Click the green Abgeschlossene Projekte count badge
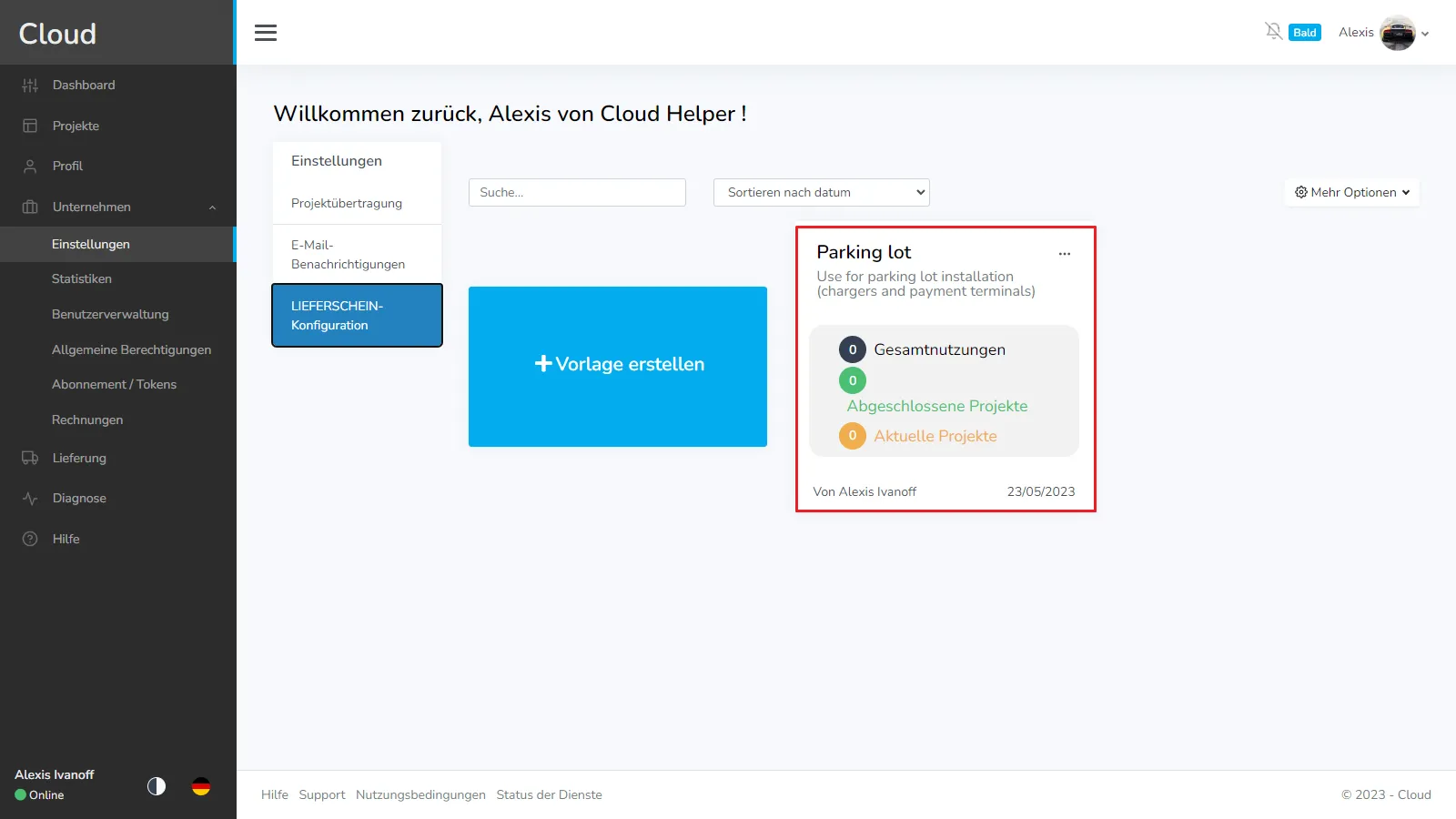Image resolution: width=1456 pixels, height=819 pixels. [853, 380]
